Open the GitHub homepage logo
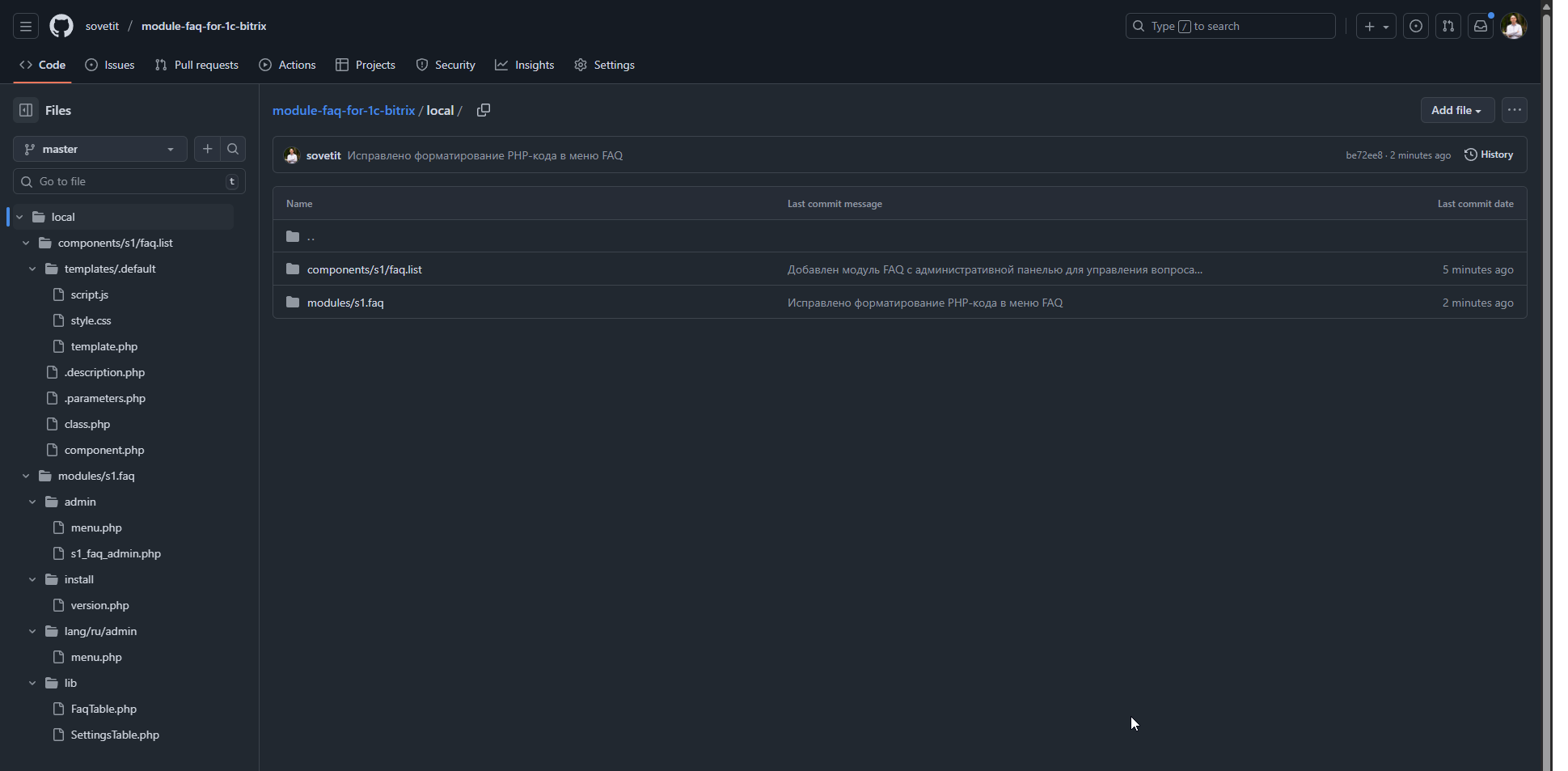 (61, 26)
